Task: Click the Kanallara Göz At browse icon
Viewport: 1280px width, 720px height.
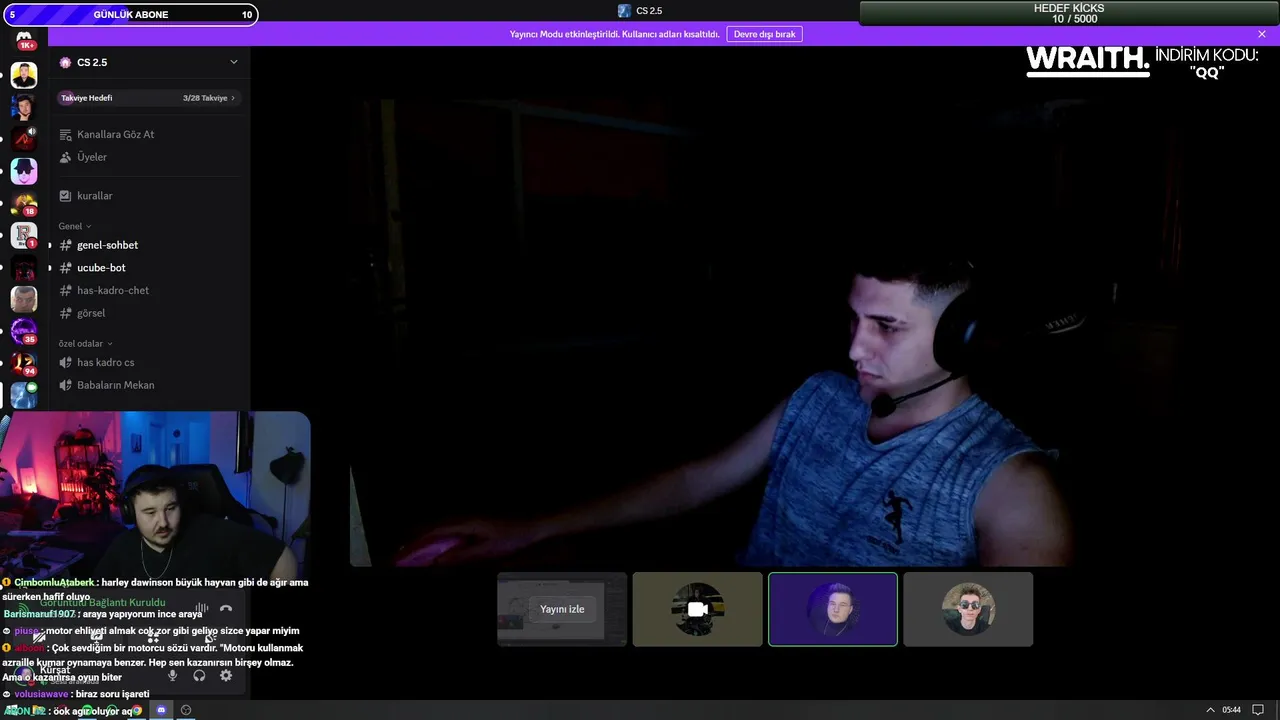Action: coord(65,134)
